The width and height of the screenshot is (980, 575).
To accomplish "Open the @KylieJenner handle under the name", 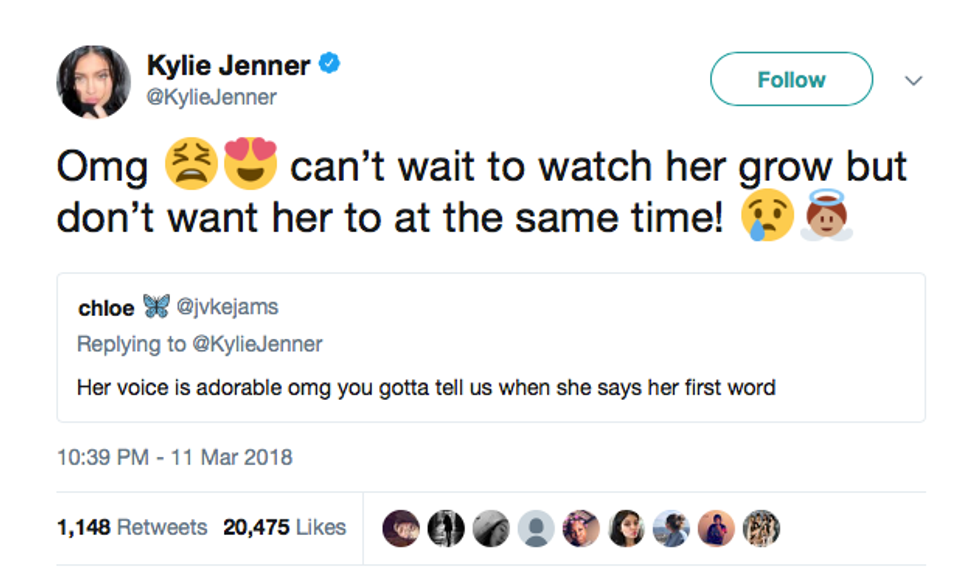I will [x=212, y=97].
